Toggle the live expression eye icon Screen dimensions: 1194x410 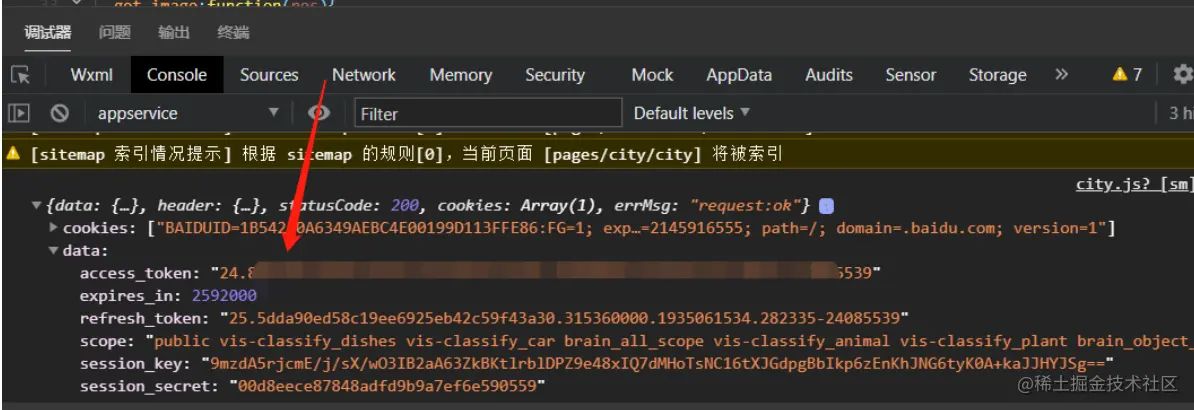(319, 114)
